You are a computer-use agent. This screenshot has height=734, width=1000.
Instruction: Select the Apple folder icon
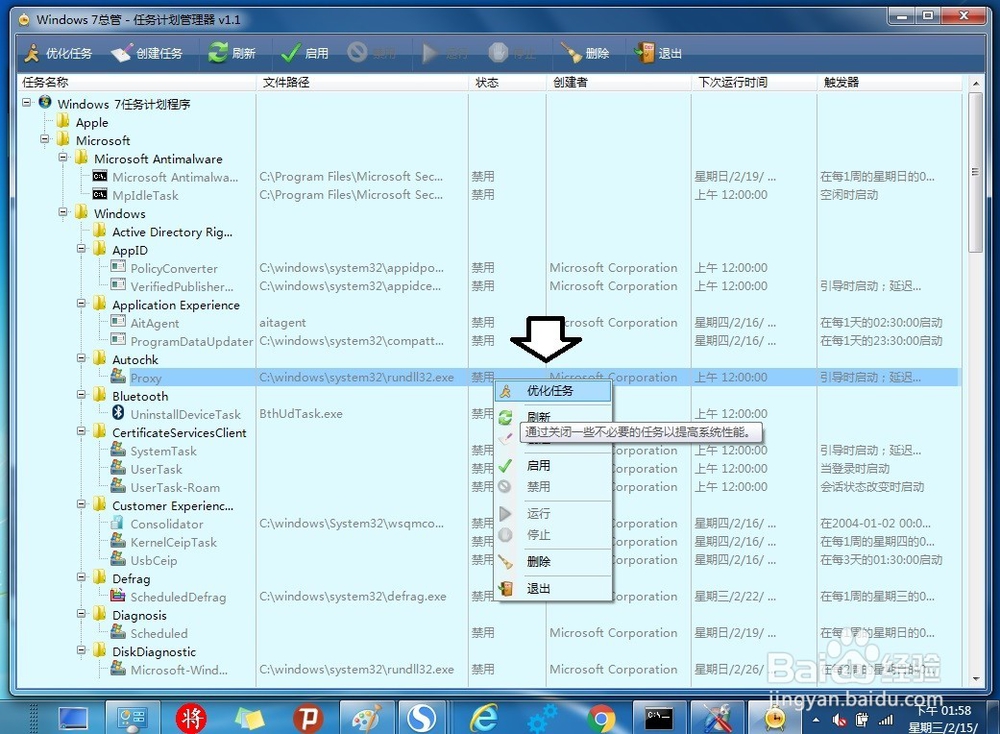(63, 121)
